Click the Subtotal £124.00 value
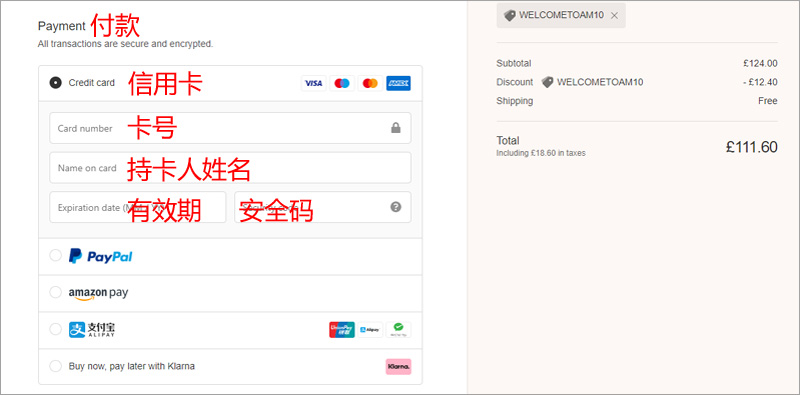This screenshot has width=800, height=395. pyautogui.click(x=760, y=64)
